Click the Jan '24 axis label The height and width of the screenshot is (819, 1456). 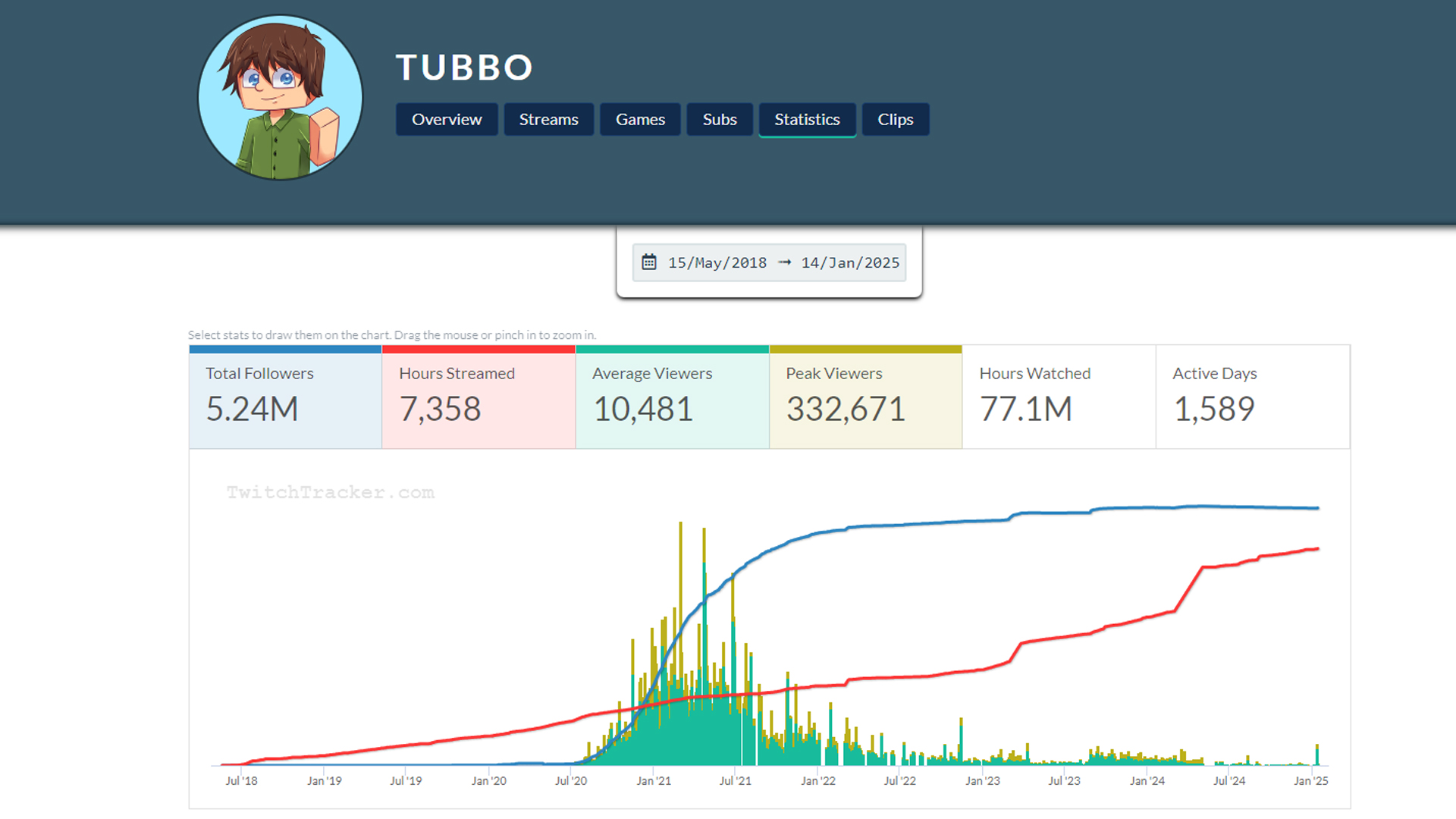(x=1147, y=780)
